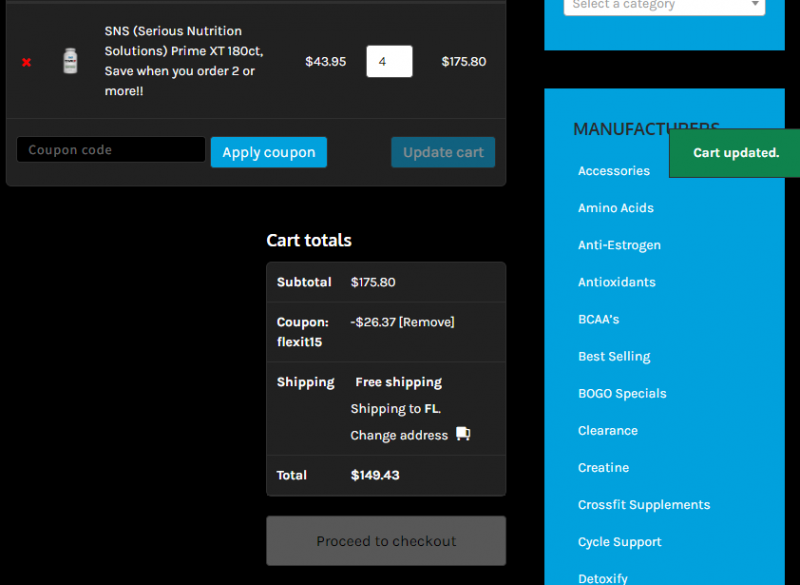Open the Change address link
800x585 pixels.
click(x=399, y=436)
